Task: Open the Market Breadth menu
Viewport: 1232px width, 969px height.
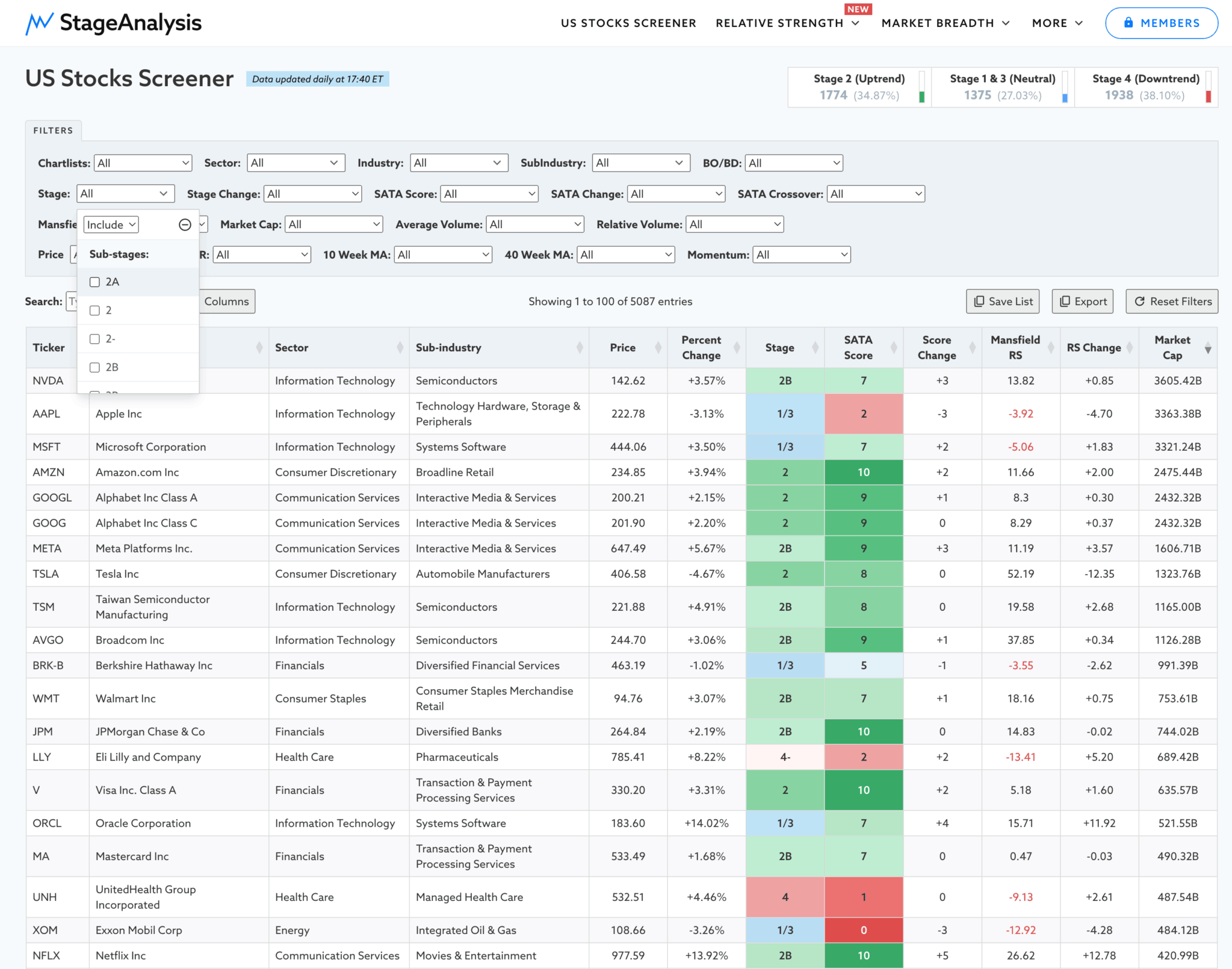Action: 946,23
